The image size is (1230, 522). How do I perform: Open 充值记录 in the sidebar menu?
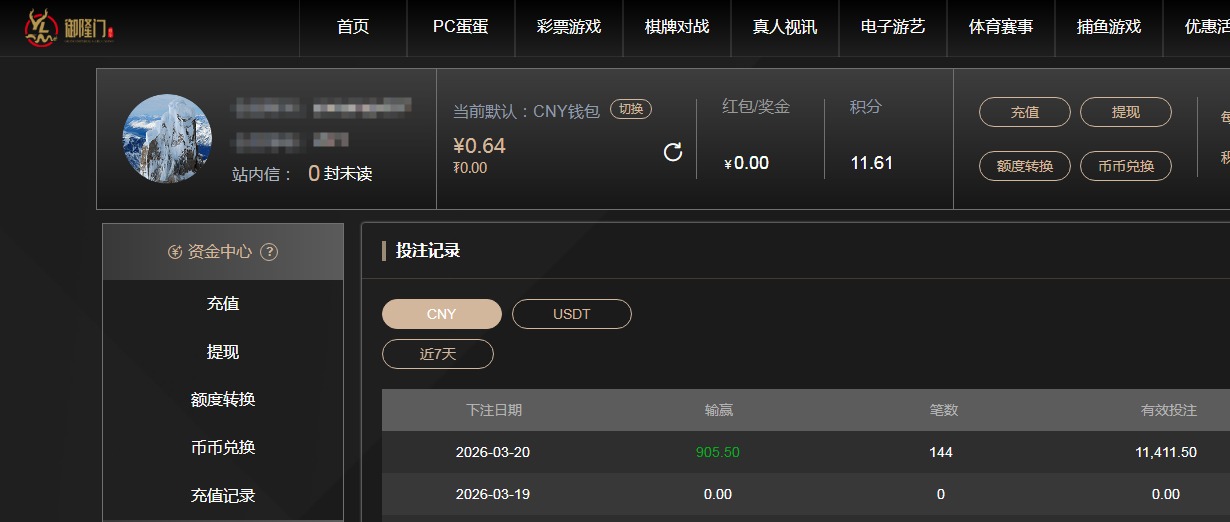click(x=223, y=496)
